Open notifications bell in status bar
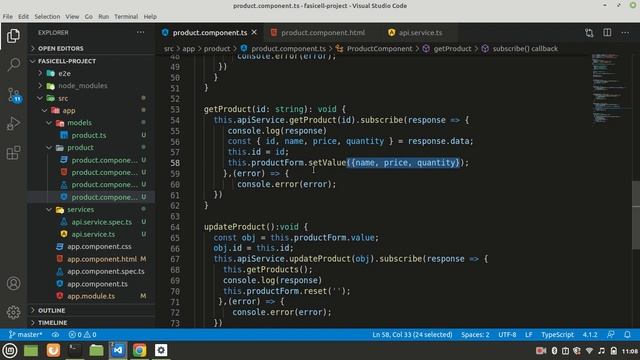640x360 pixels. tap(627, 334)
